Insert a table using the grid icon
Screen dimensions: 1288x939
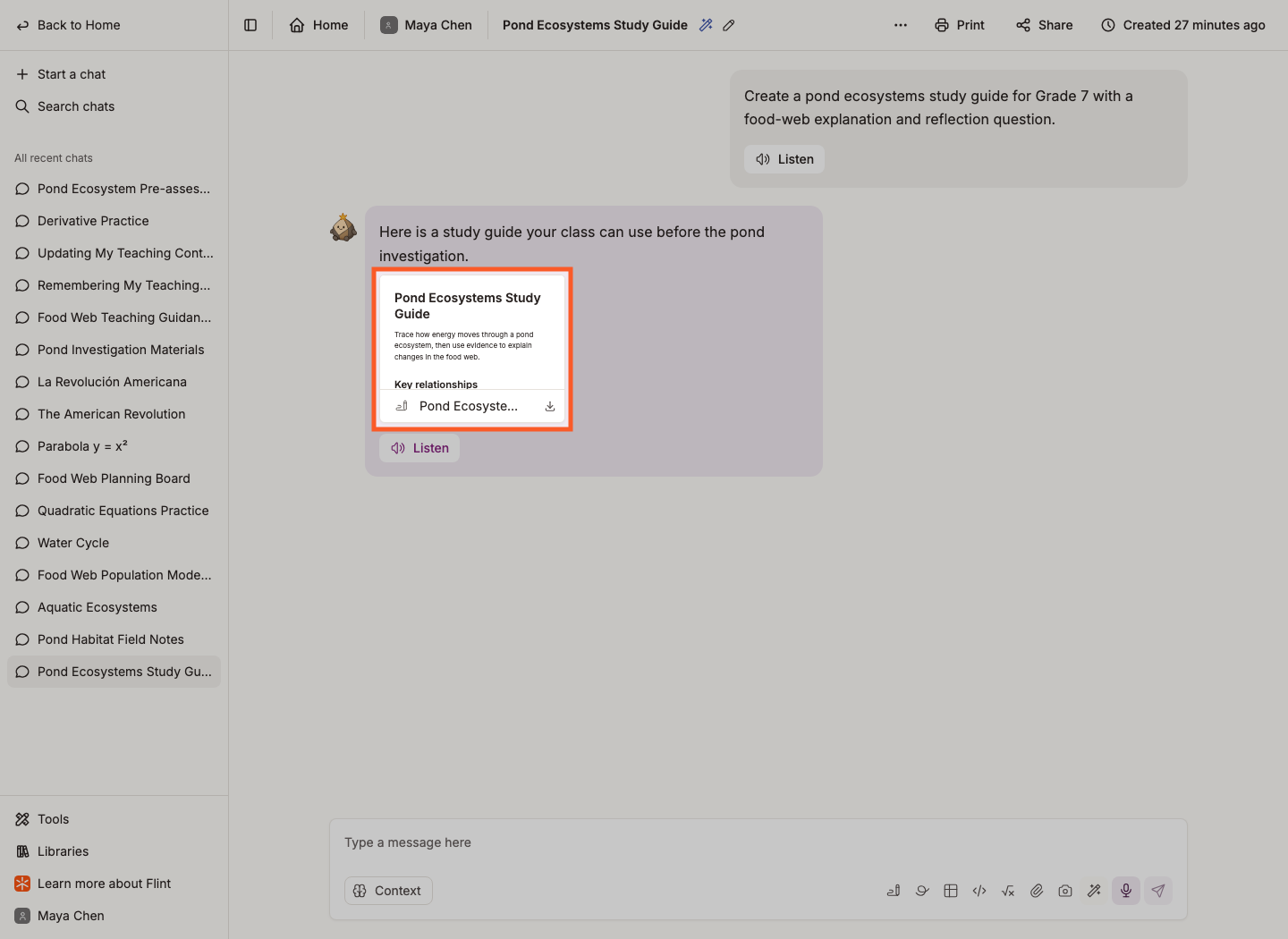click(x=951, y=891)
